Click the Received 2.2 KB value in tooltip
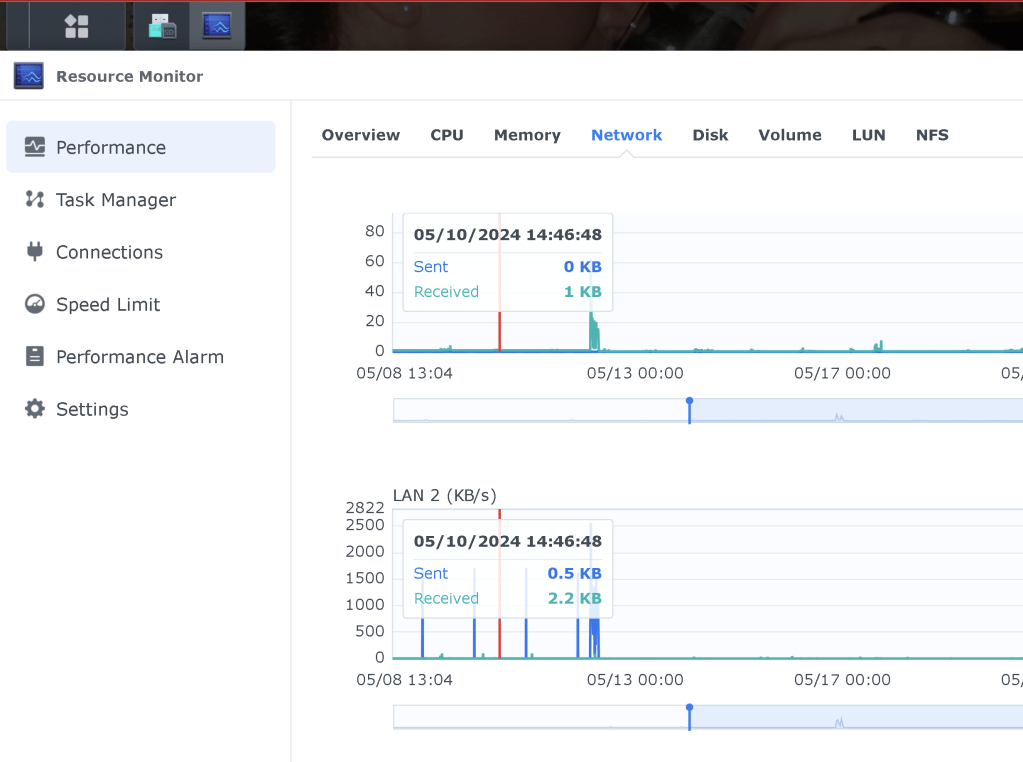This screenshot has height=762, width=1023. click(574, 598)
